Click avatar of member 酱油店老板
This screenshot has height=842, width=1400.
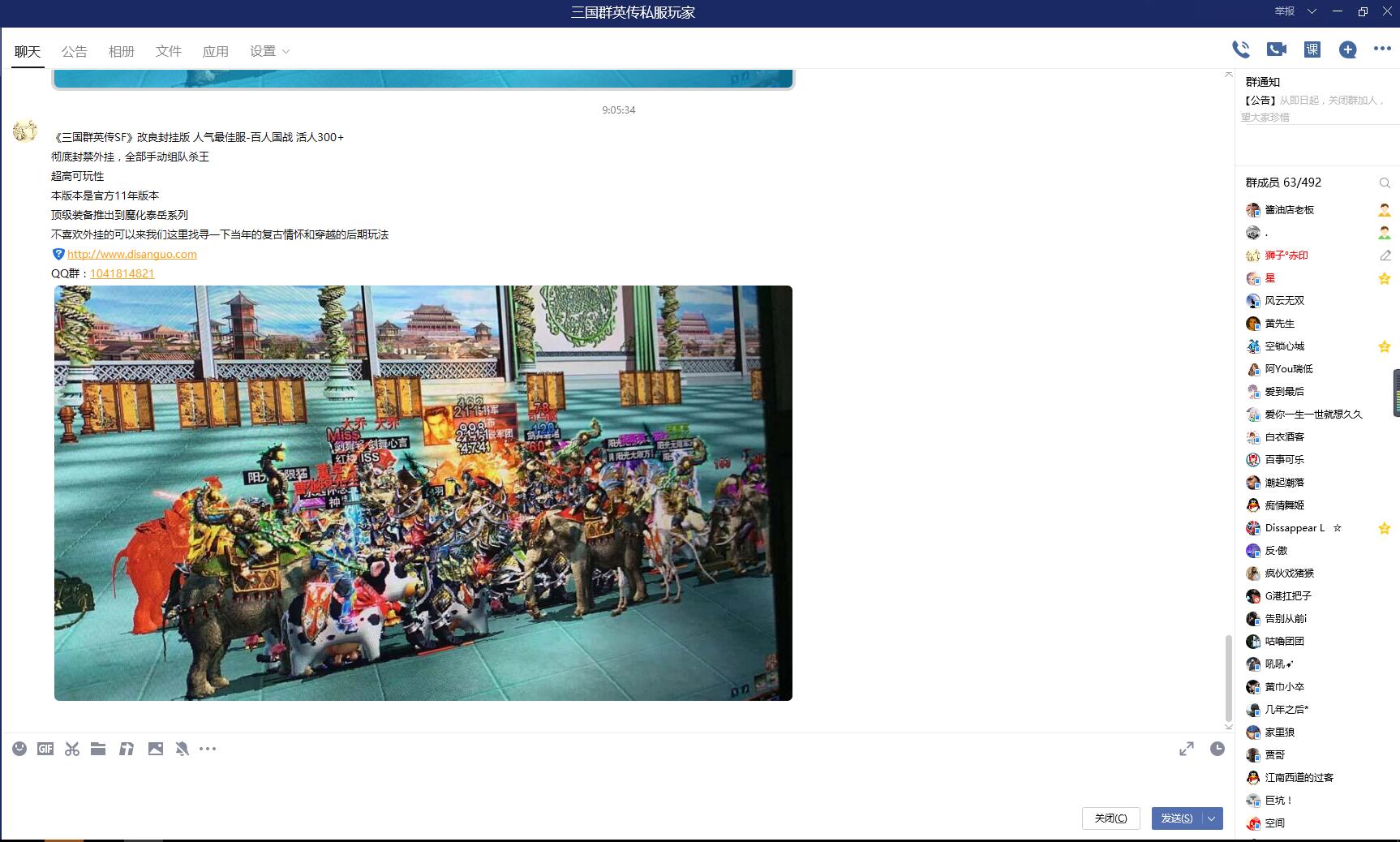click(x=1253, y=210)
